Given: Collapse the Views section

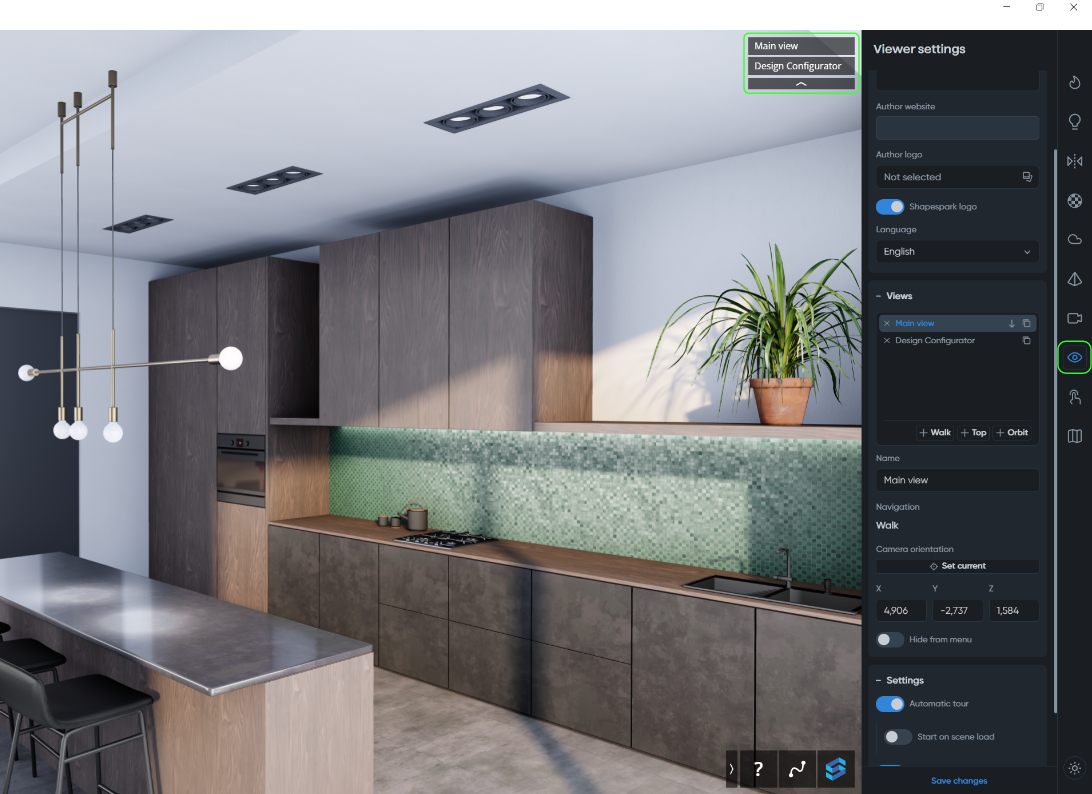Looking at the screenshot, I should click(879, 296).
